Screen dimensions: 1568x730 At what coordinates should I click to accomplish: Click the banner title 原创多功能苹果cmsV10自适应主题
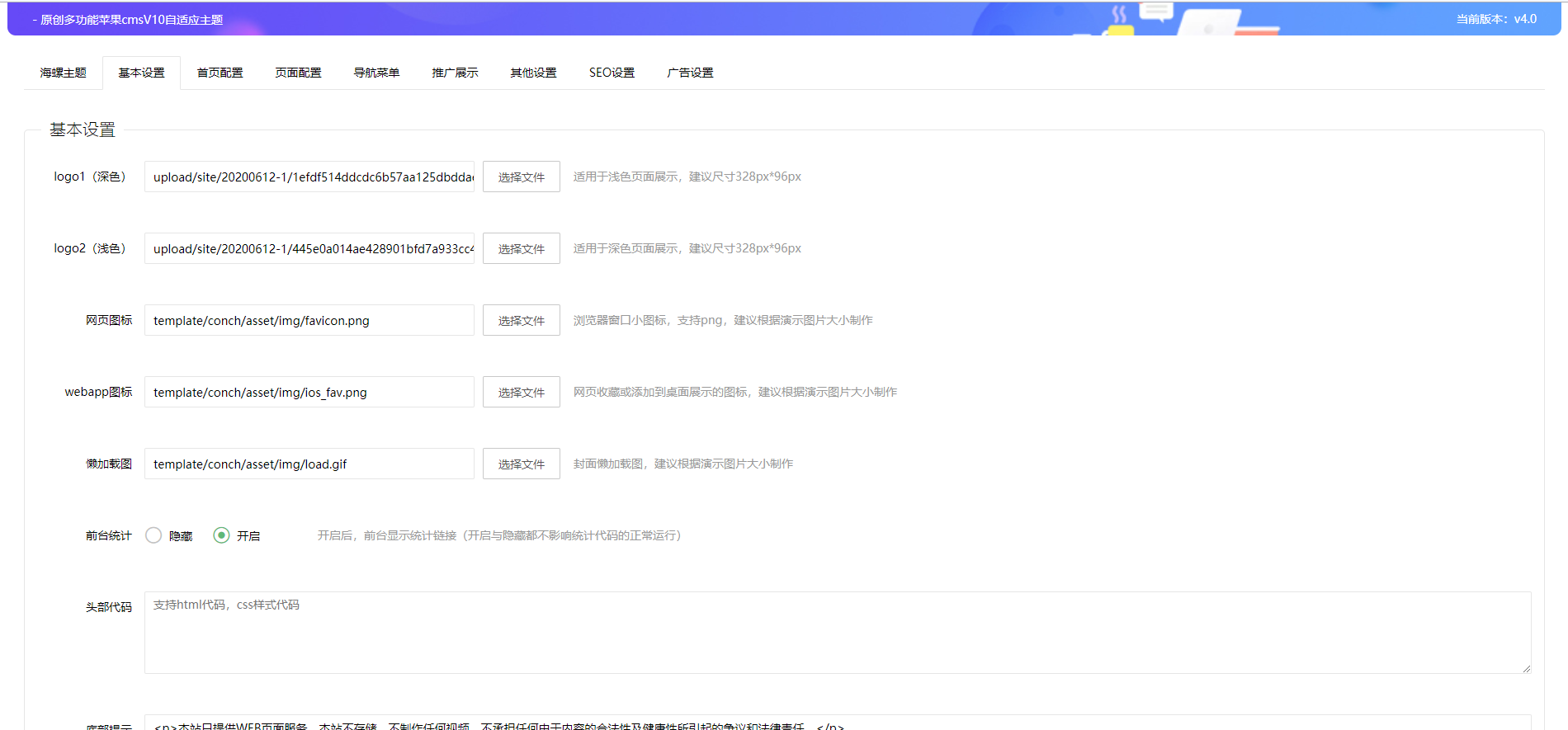tap(132, 20)
